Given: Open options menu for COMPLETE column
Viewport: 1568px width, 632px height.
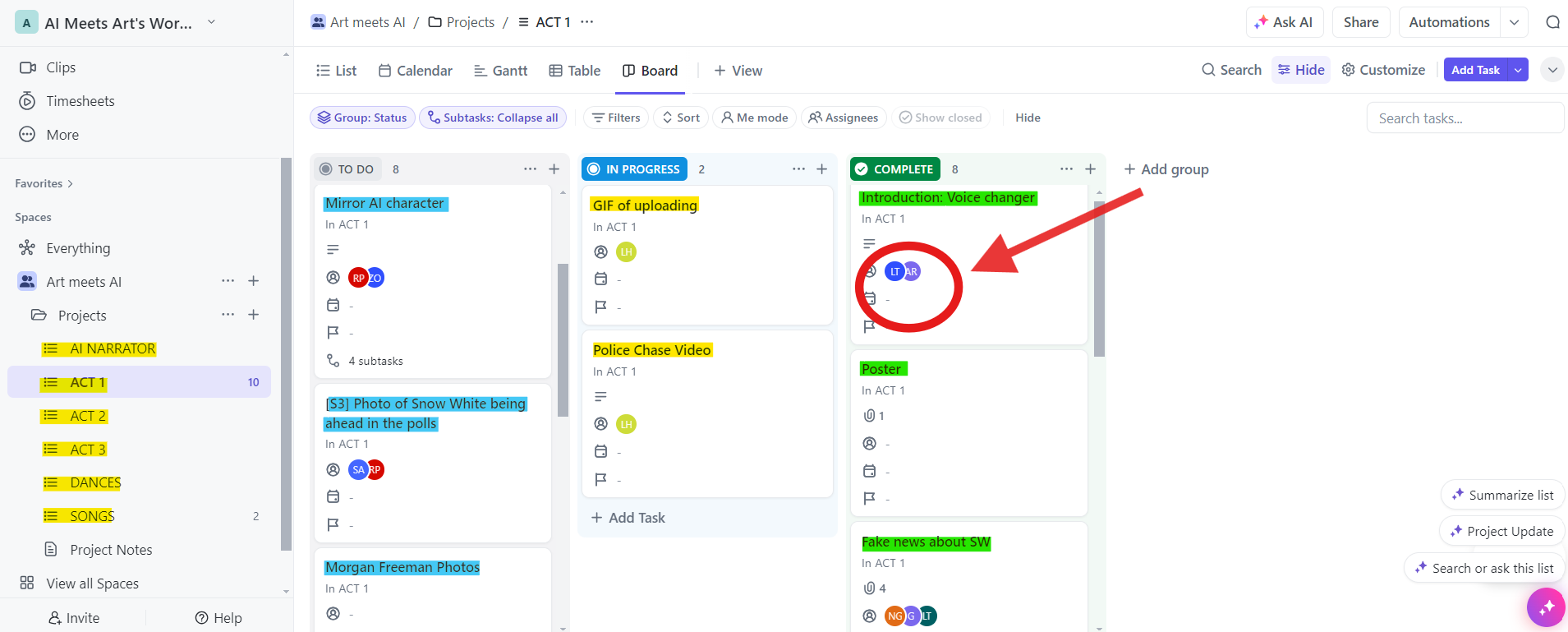Looking at the screenshot, I should coord(1066,169).
